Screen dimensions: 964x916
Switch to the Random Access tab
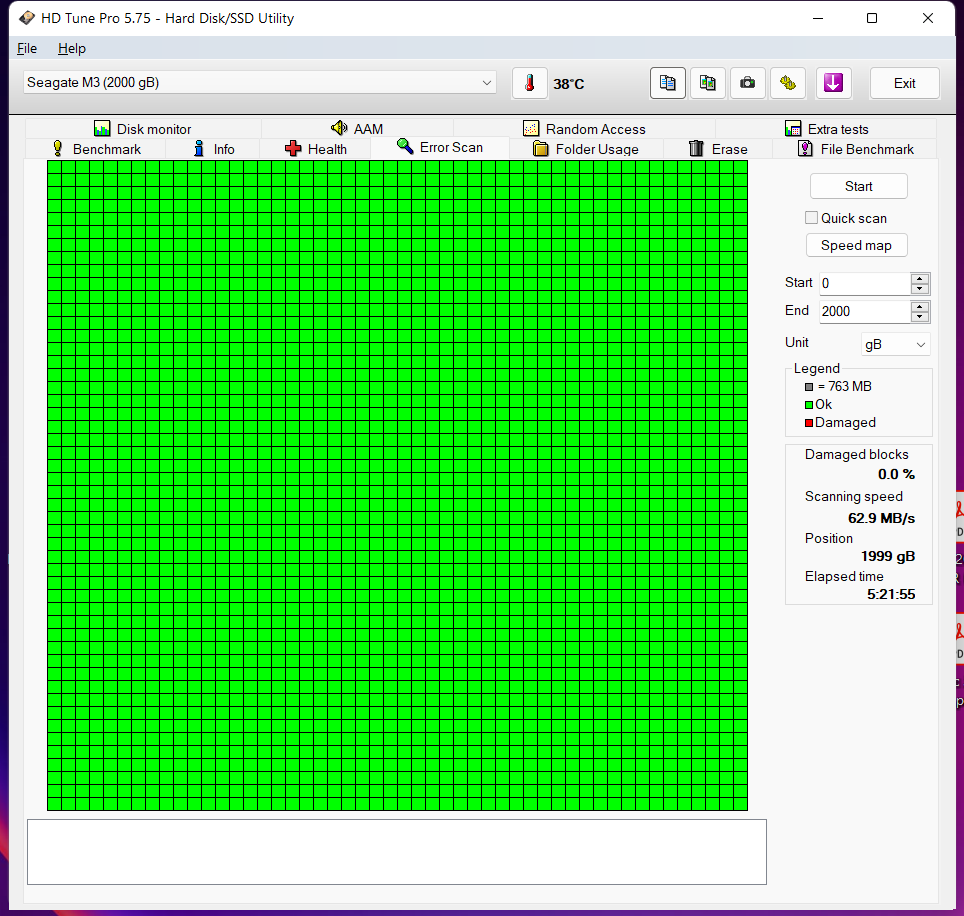click(x=584, y=128)
